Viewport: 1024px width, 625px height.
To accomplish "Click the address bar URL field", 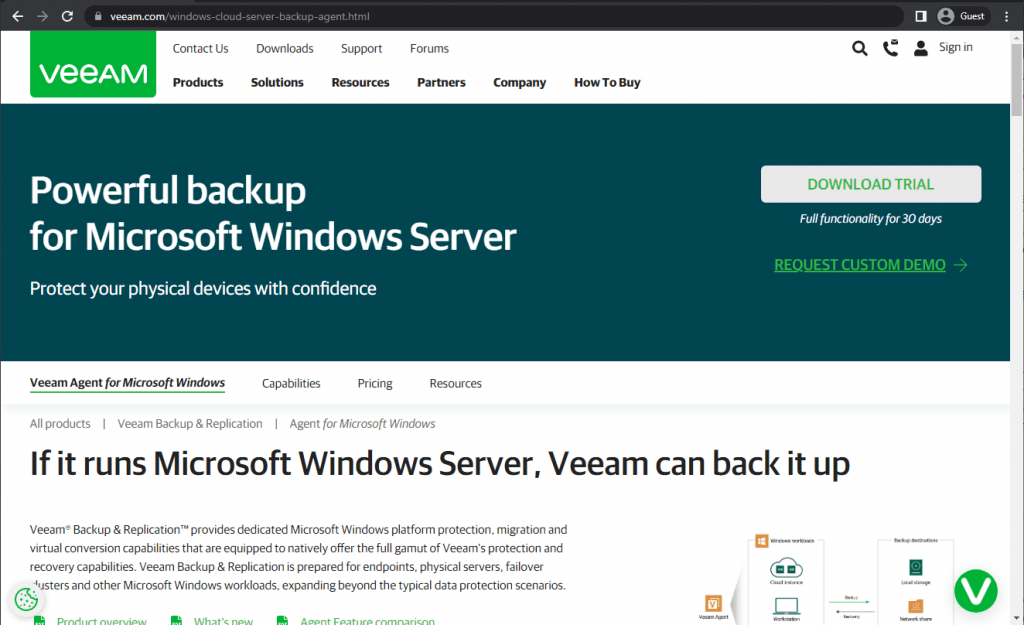I will pos(496,16).
